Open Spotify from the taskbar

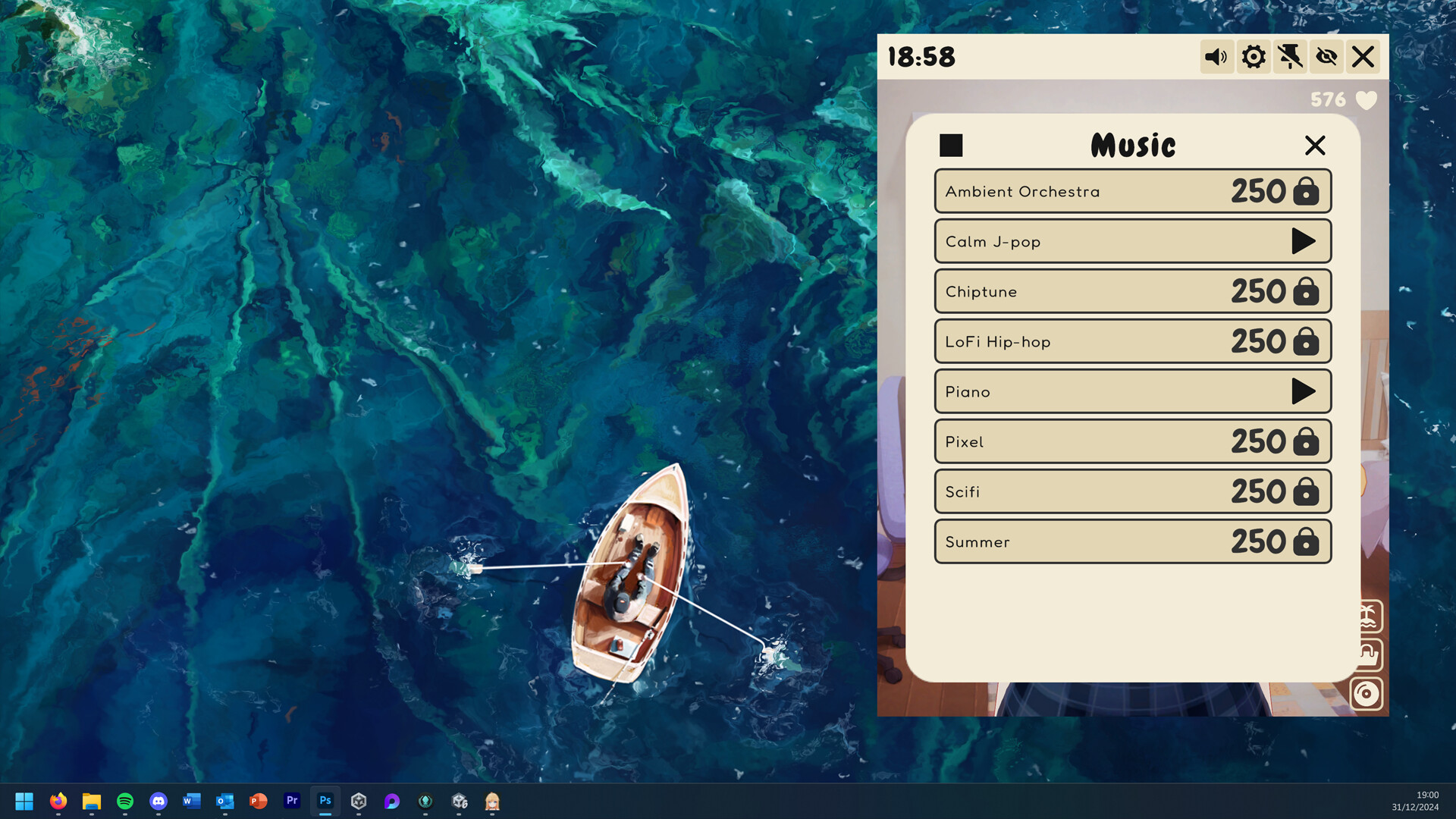(125, 801)
